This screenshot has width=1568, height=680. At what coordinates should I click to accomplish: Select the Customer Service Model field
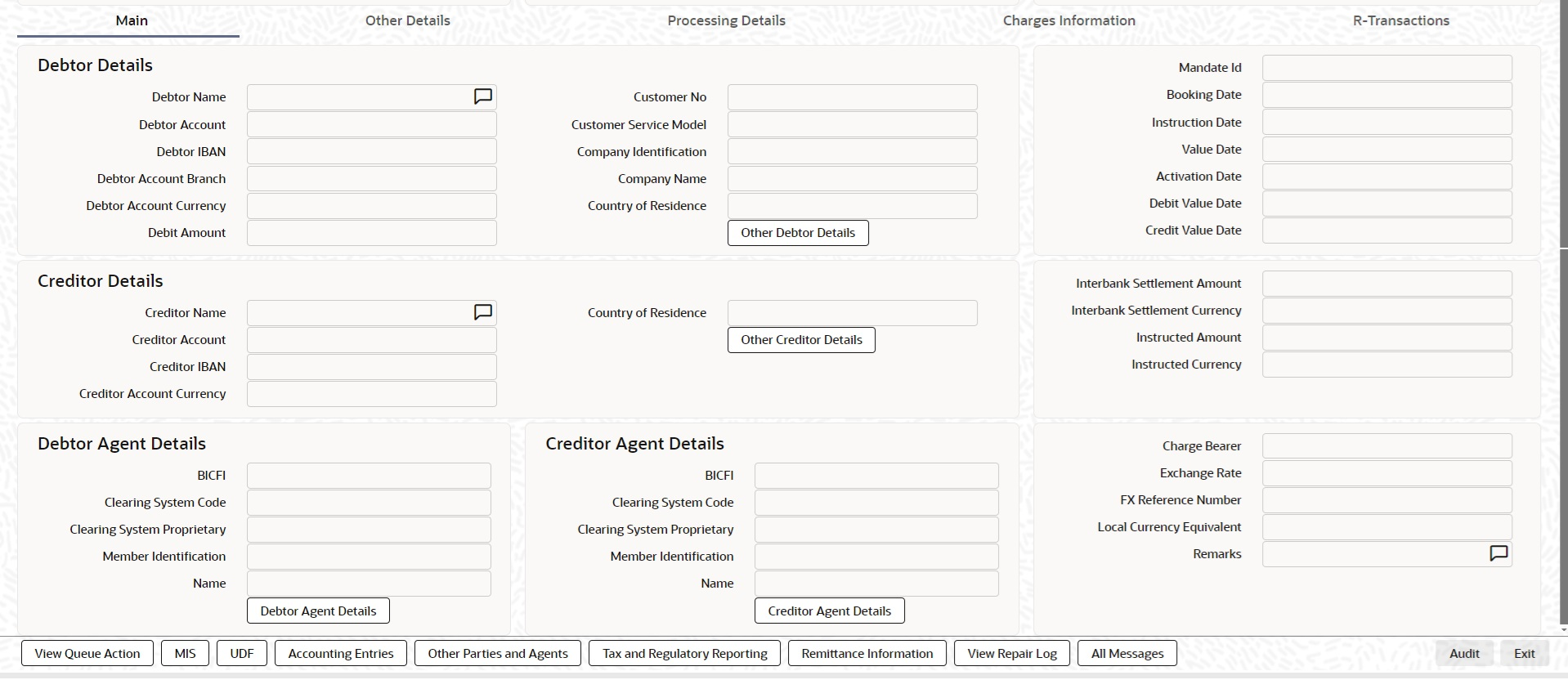point(853,125)
